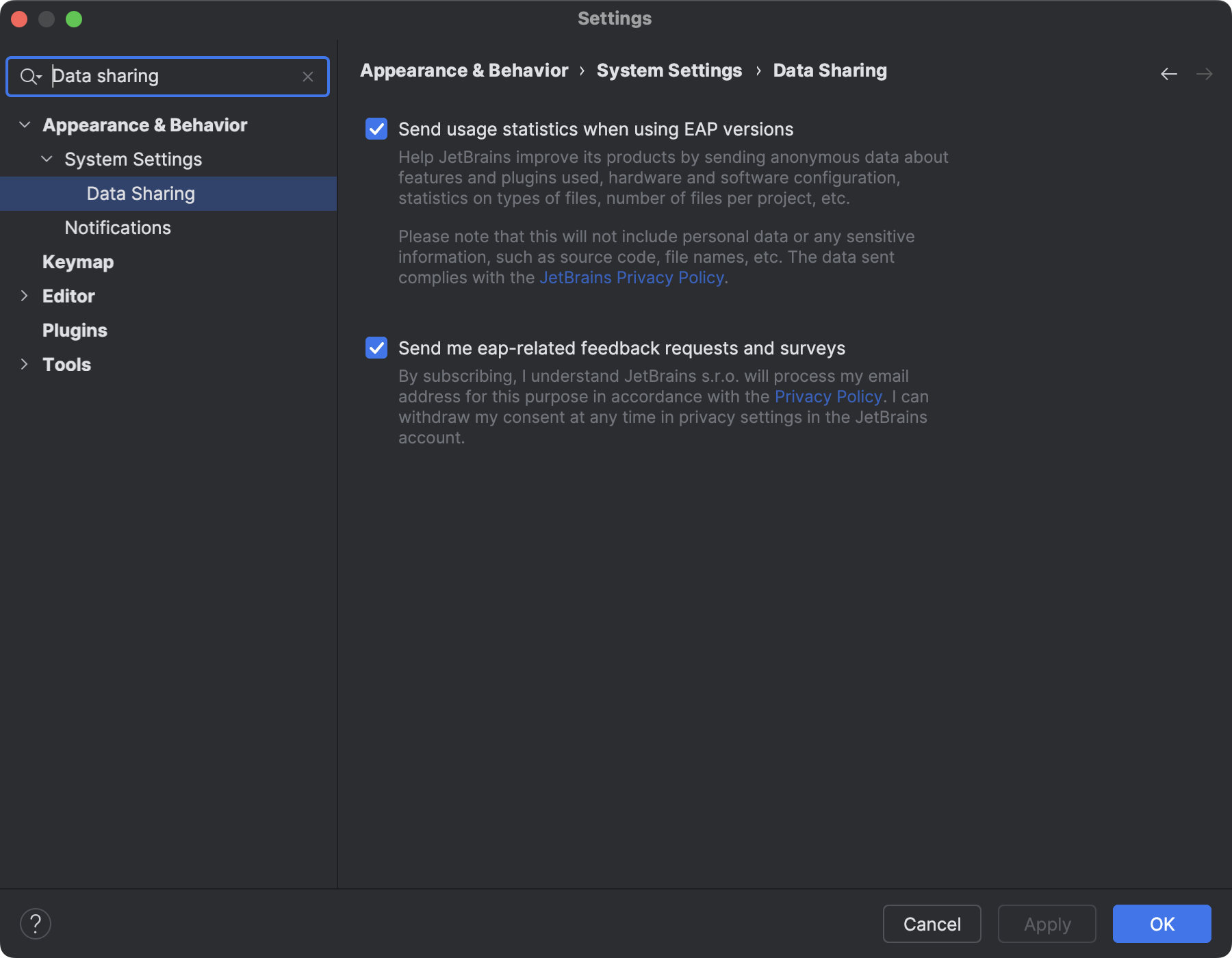Confirm settings with the OK button
Image resolution: width=1232 pixels, height=958 pixels.
[x=1162, y=924]
